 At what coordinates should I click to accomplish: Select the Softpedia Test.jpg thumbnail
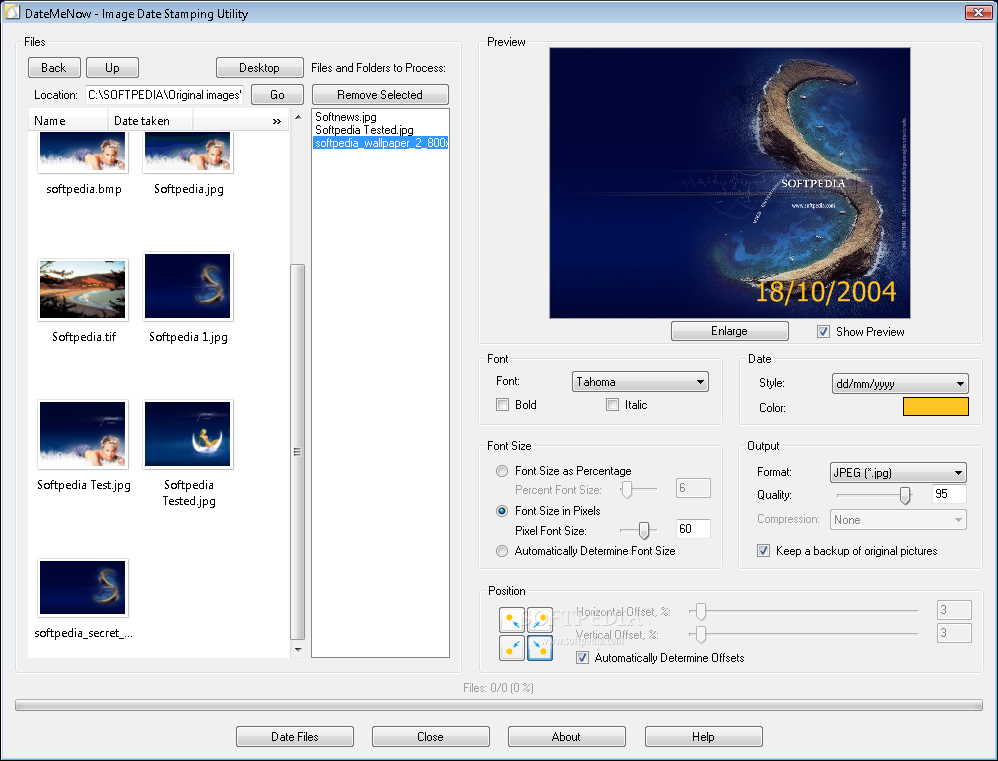(83, 435)
